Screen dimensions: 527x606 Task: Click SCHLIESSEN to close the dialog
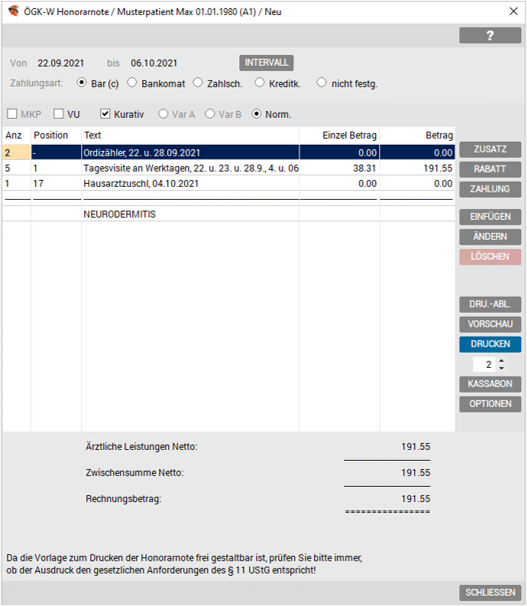pos(490,593)
